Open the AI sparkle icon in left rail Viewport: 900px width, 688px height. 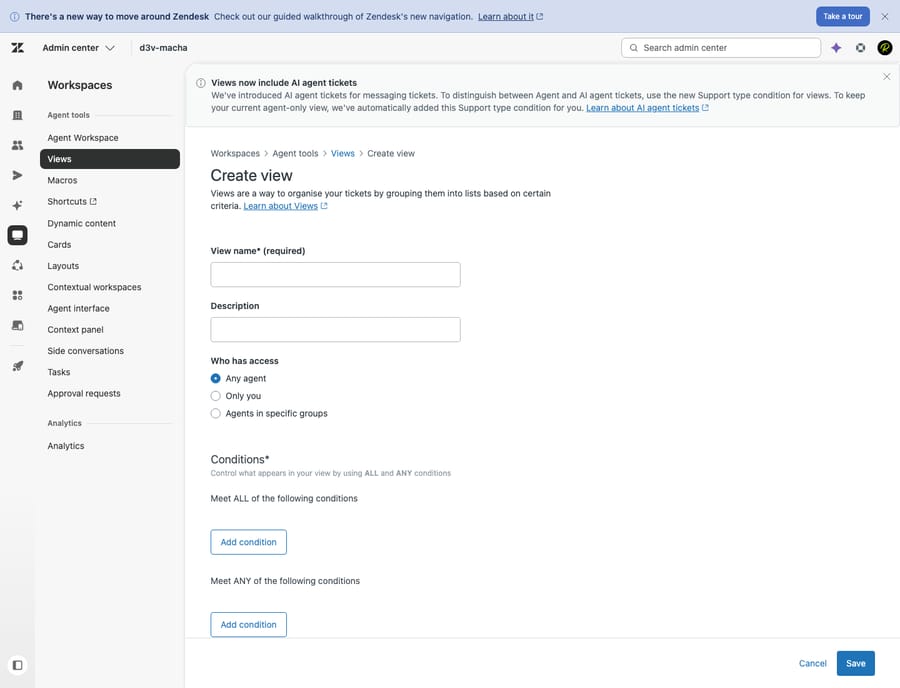[x=17, y=205]
